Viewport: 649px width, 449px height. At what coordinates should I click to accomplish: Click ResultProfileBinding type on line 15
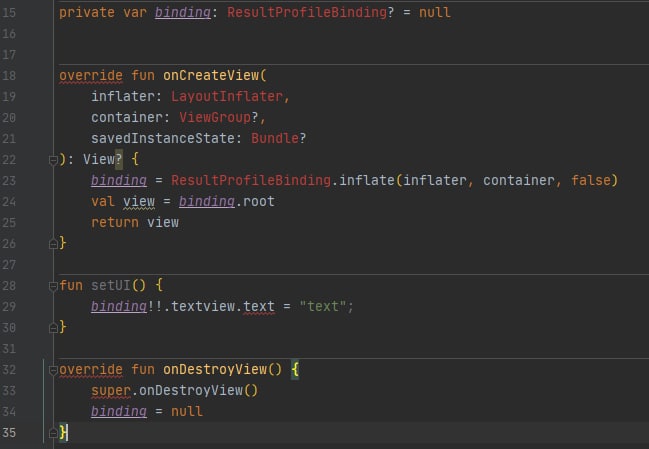(x=307, y=12)
